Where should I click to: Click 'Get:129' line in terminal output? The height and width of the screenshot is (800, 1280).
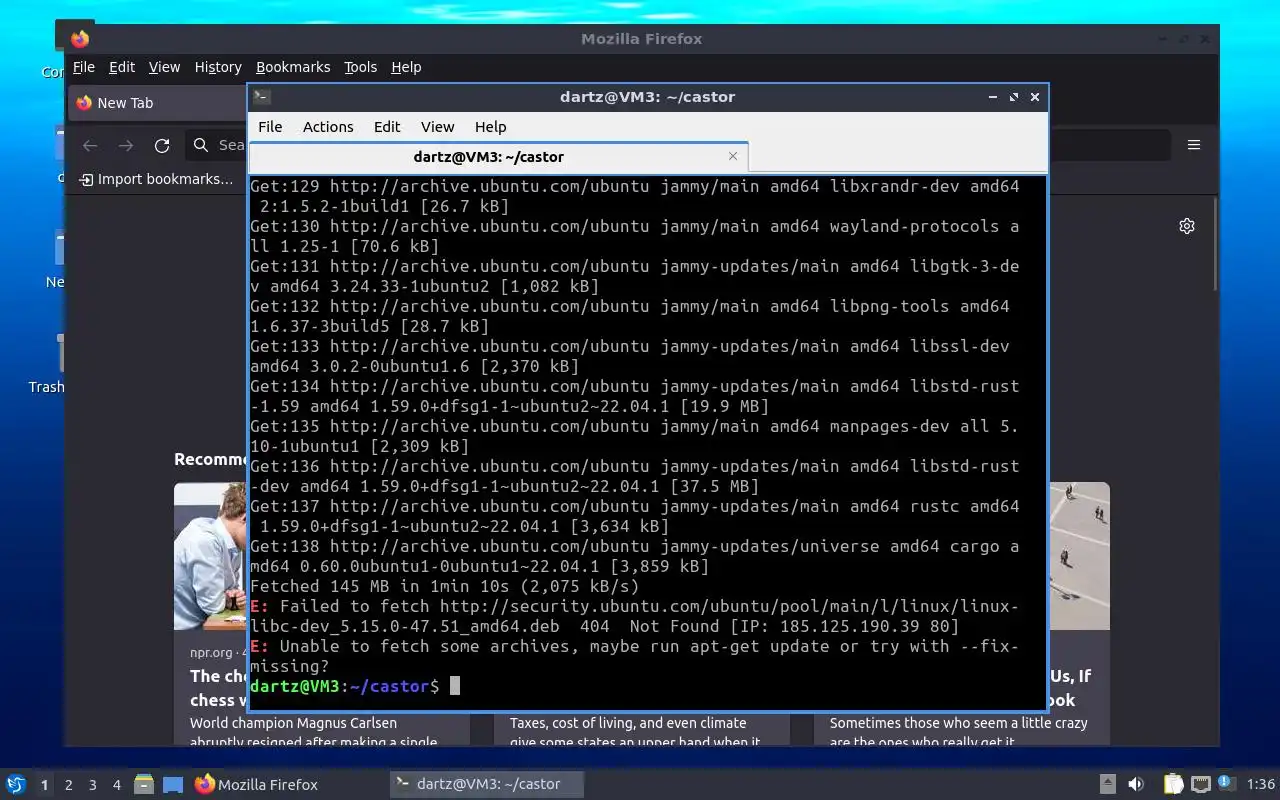tap(634, 196)
